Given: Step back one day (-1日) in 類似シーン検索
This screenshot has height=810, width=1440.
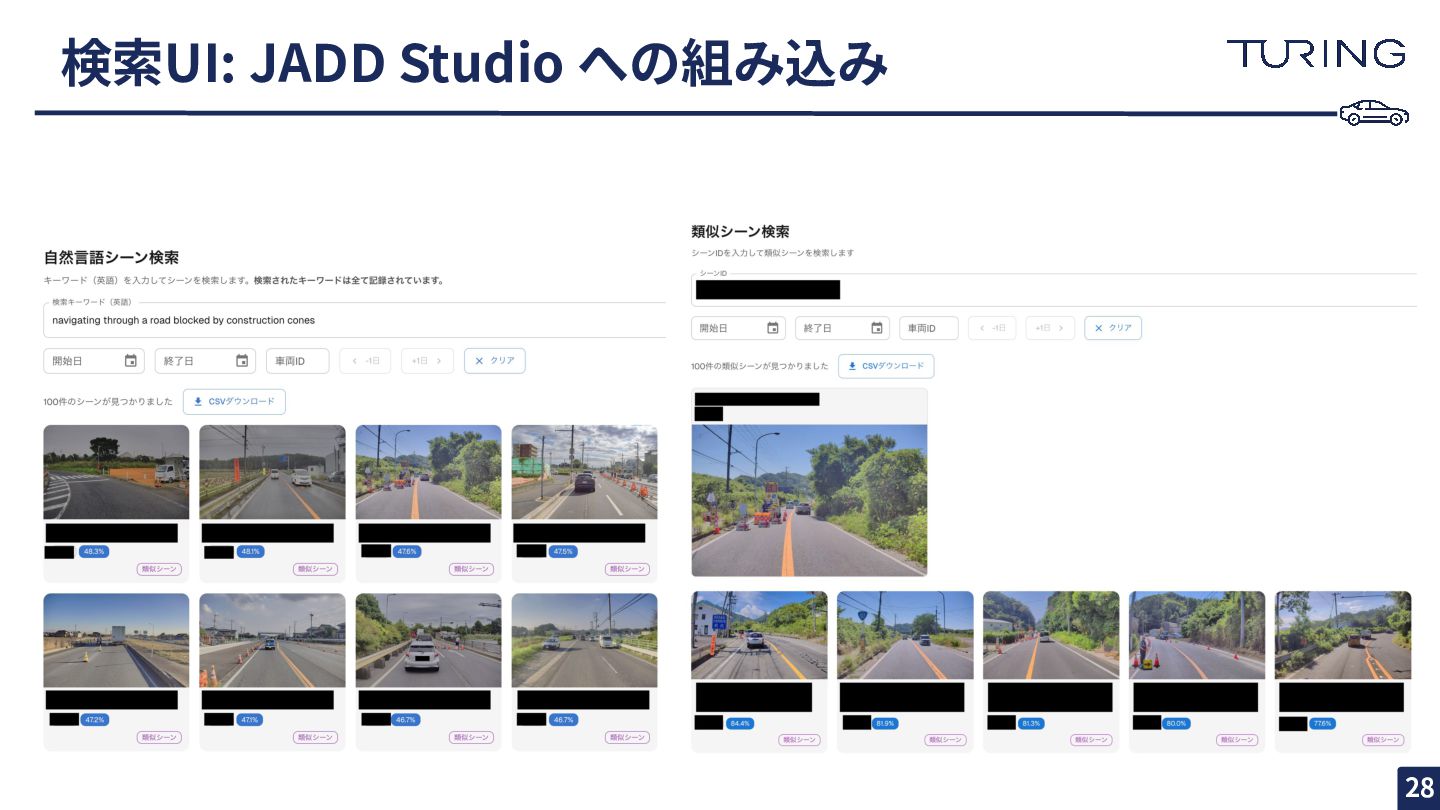Looking at the screenshot, I should click(992, 328).
